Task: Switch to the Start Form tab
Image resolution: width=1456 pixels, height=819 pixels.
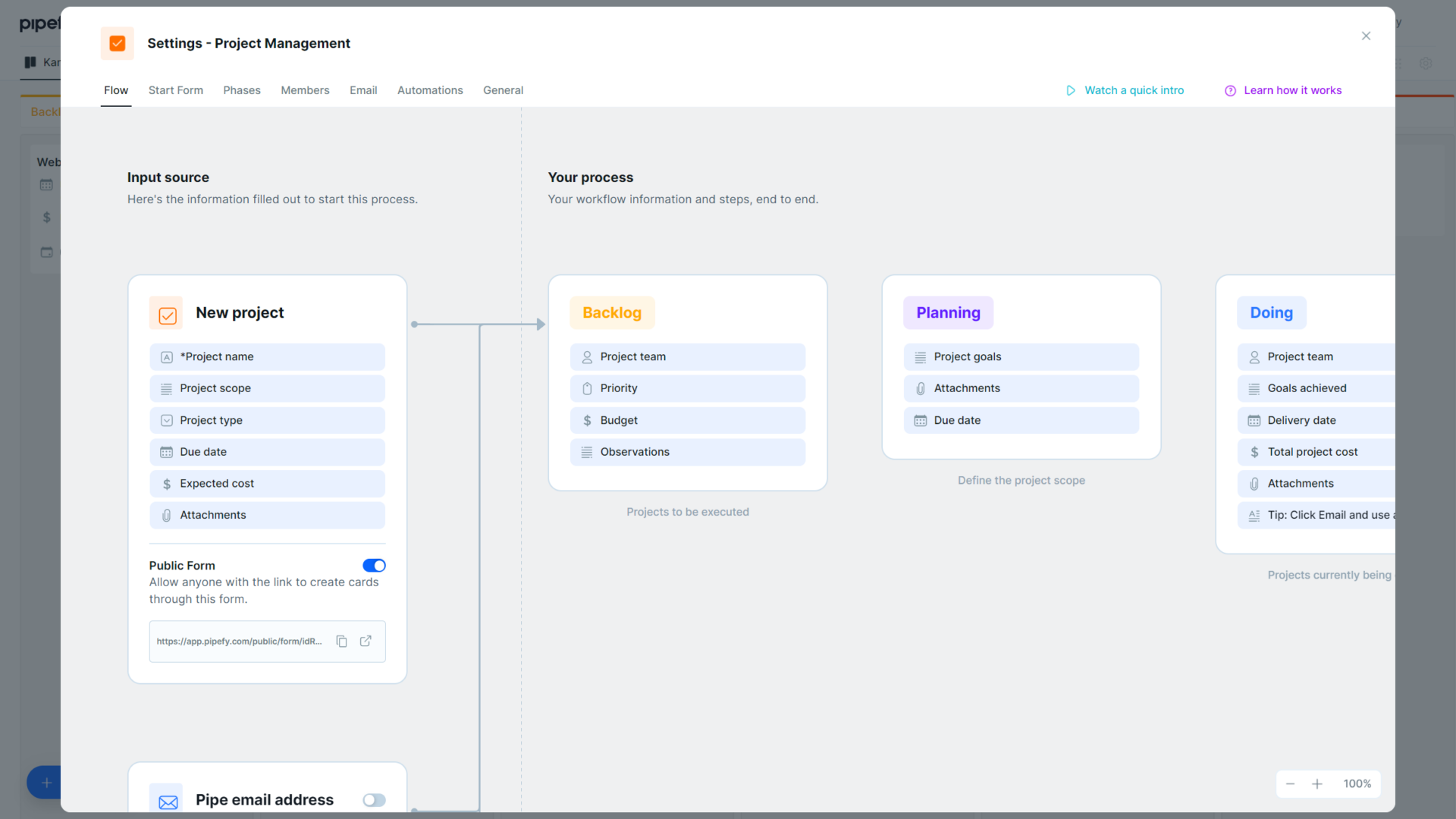Action: (175, 89)
